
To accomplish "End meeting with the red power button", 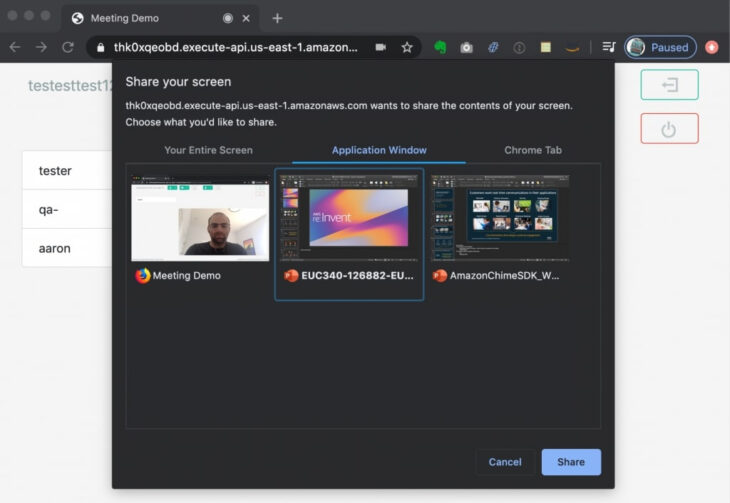I will pyautogui.click(x=669, y=129).
